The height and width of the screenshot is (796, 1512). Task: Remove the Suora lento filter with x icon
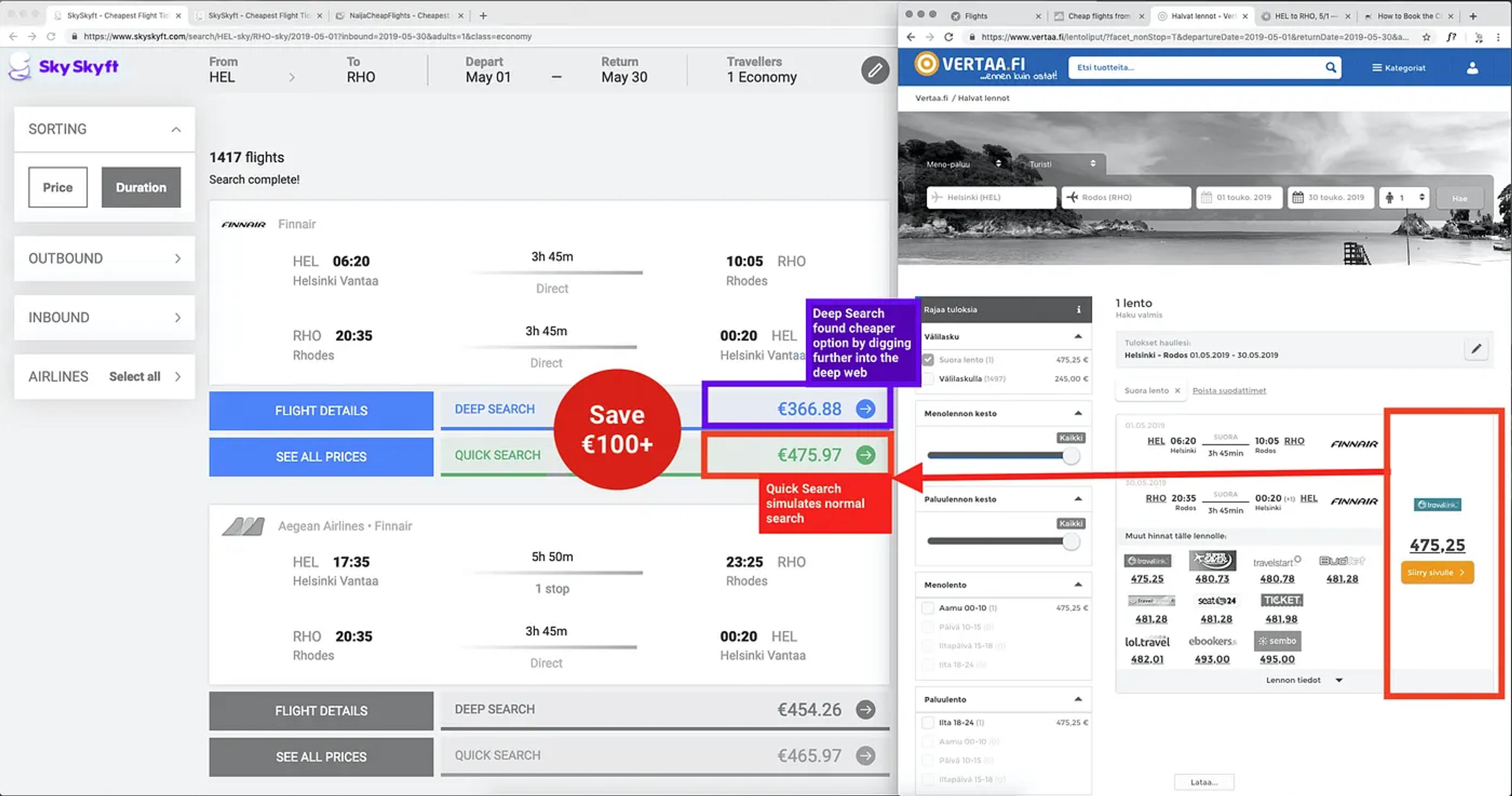pos(1177,390)
